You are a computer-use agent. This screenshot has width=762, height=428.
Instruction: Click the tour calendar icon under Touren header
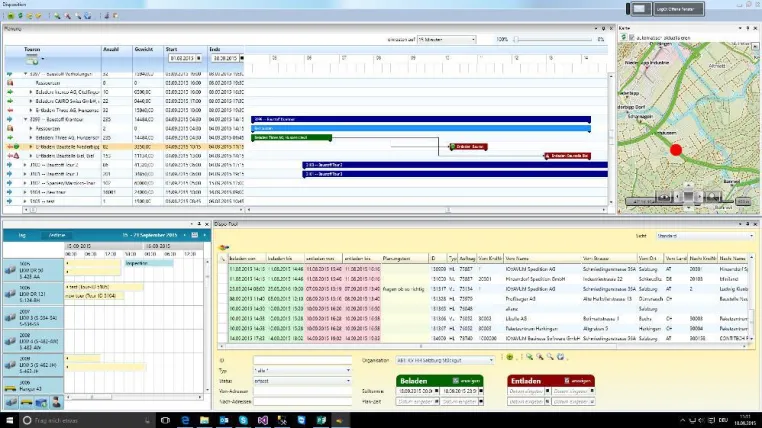tap(32, 60)
